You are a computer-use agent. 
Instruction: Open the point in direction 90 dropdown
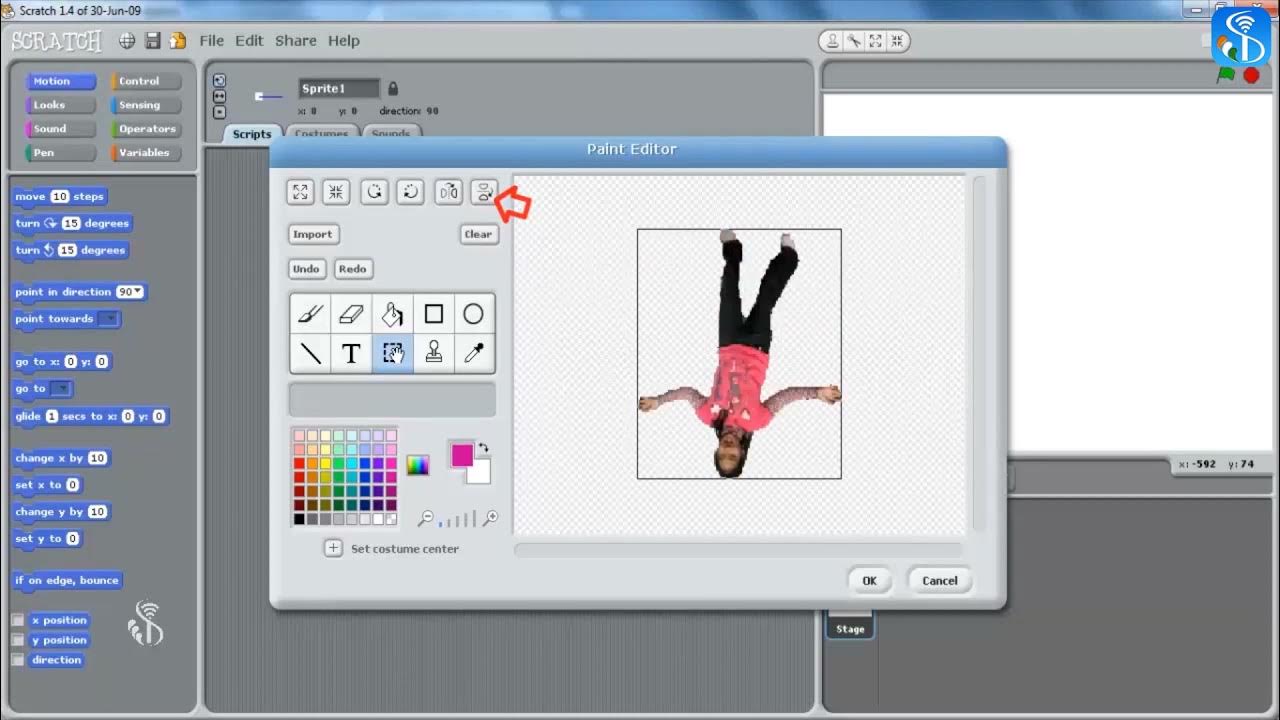click(138, 292)
